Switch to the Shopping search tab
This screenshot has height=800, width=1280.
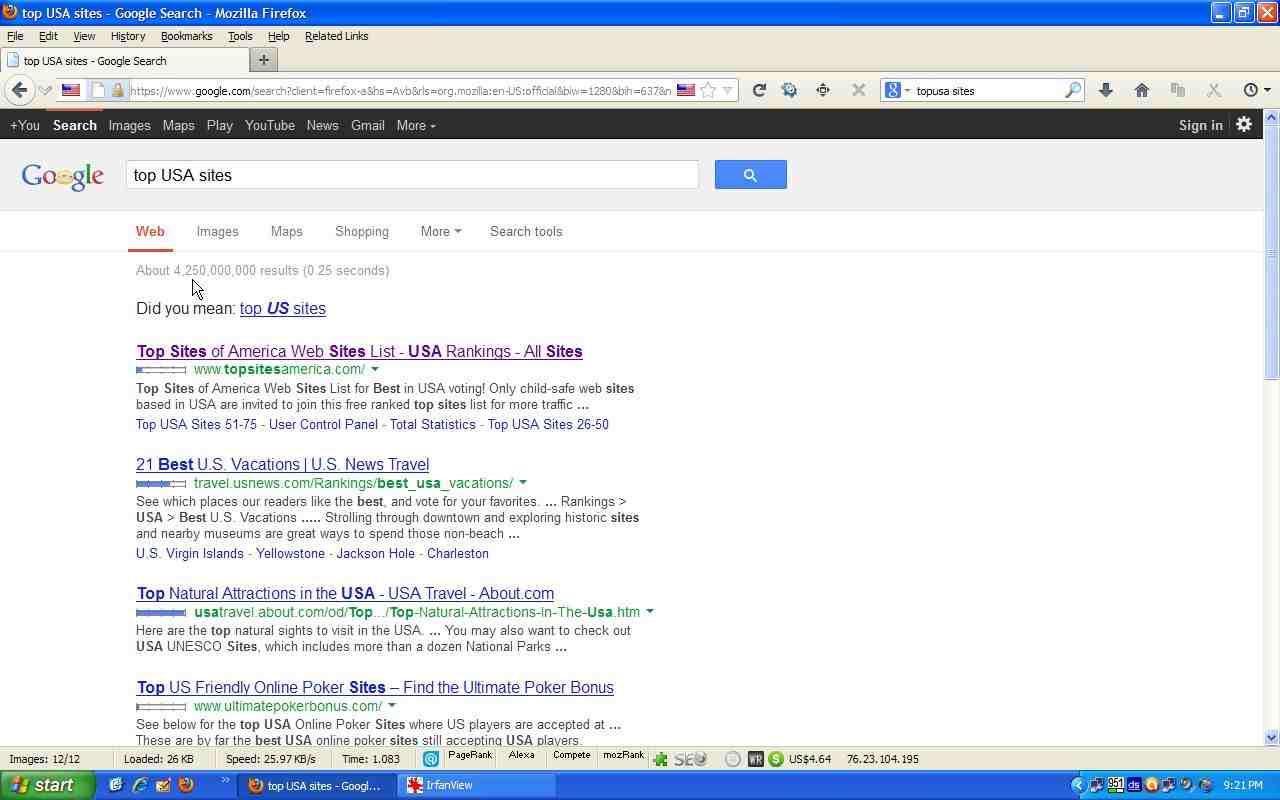362,231
